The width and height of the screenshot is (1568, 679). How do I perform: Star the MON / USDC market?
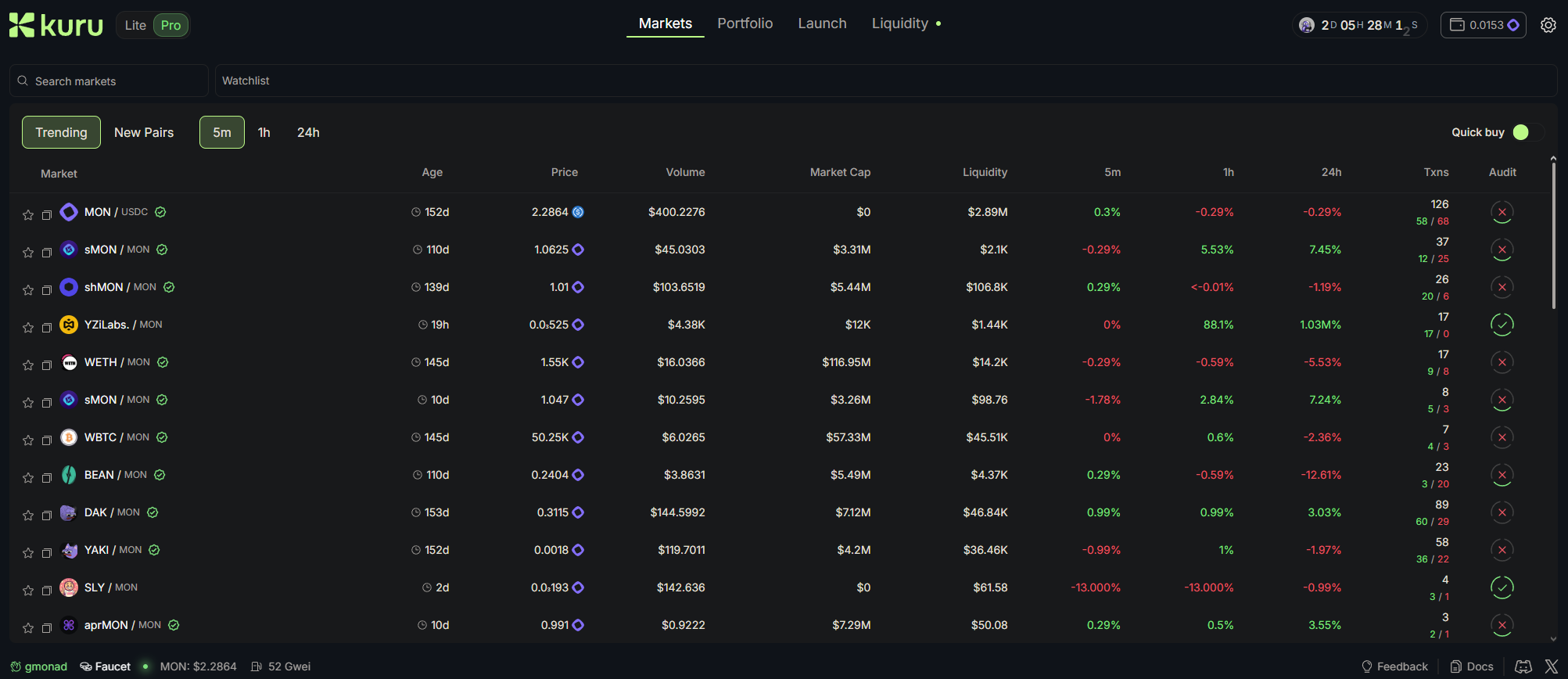point(28,214)
